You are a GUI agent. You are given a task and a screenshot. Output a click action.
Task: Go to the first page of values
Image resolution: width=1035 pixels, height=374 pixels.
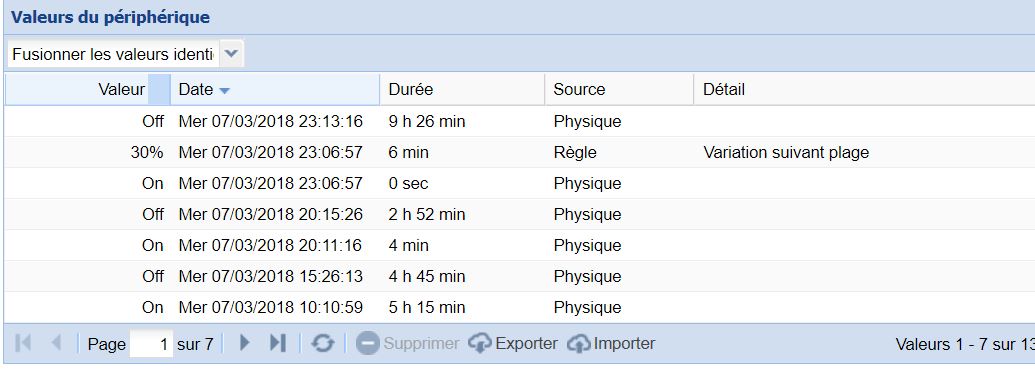pos(23,343)
